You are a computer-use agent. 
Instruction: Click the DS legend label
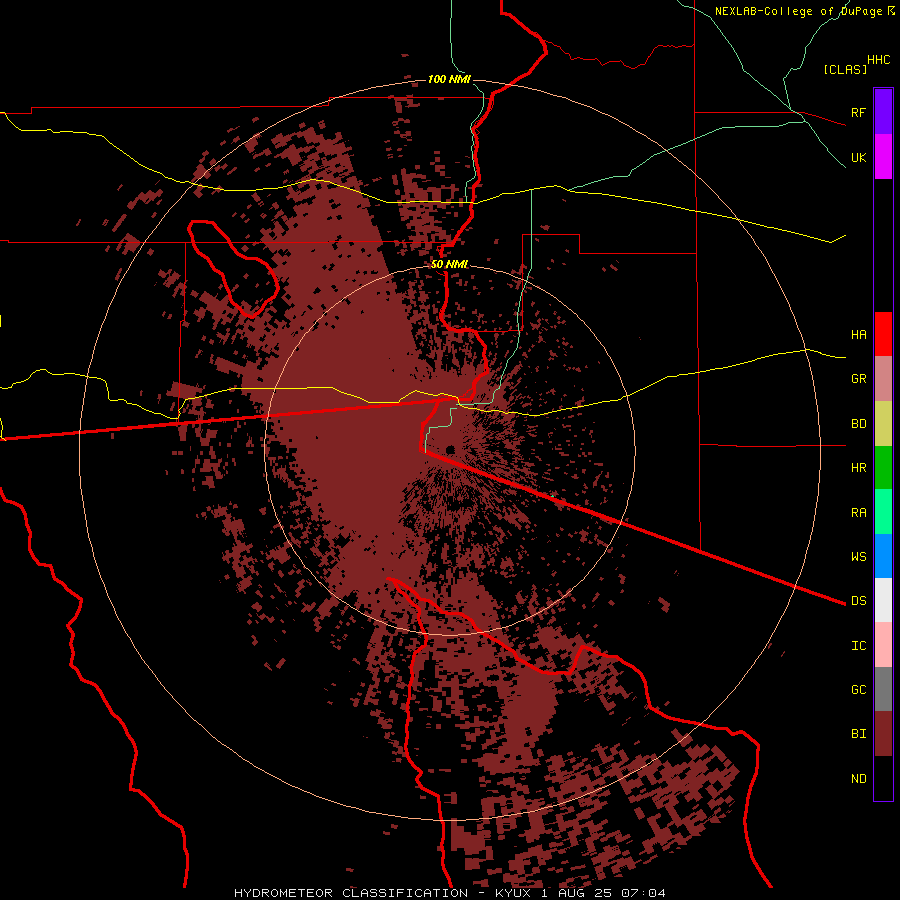[x=858, y=600]
